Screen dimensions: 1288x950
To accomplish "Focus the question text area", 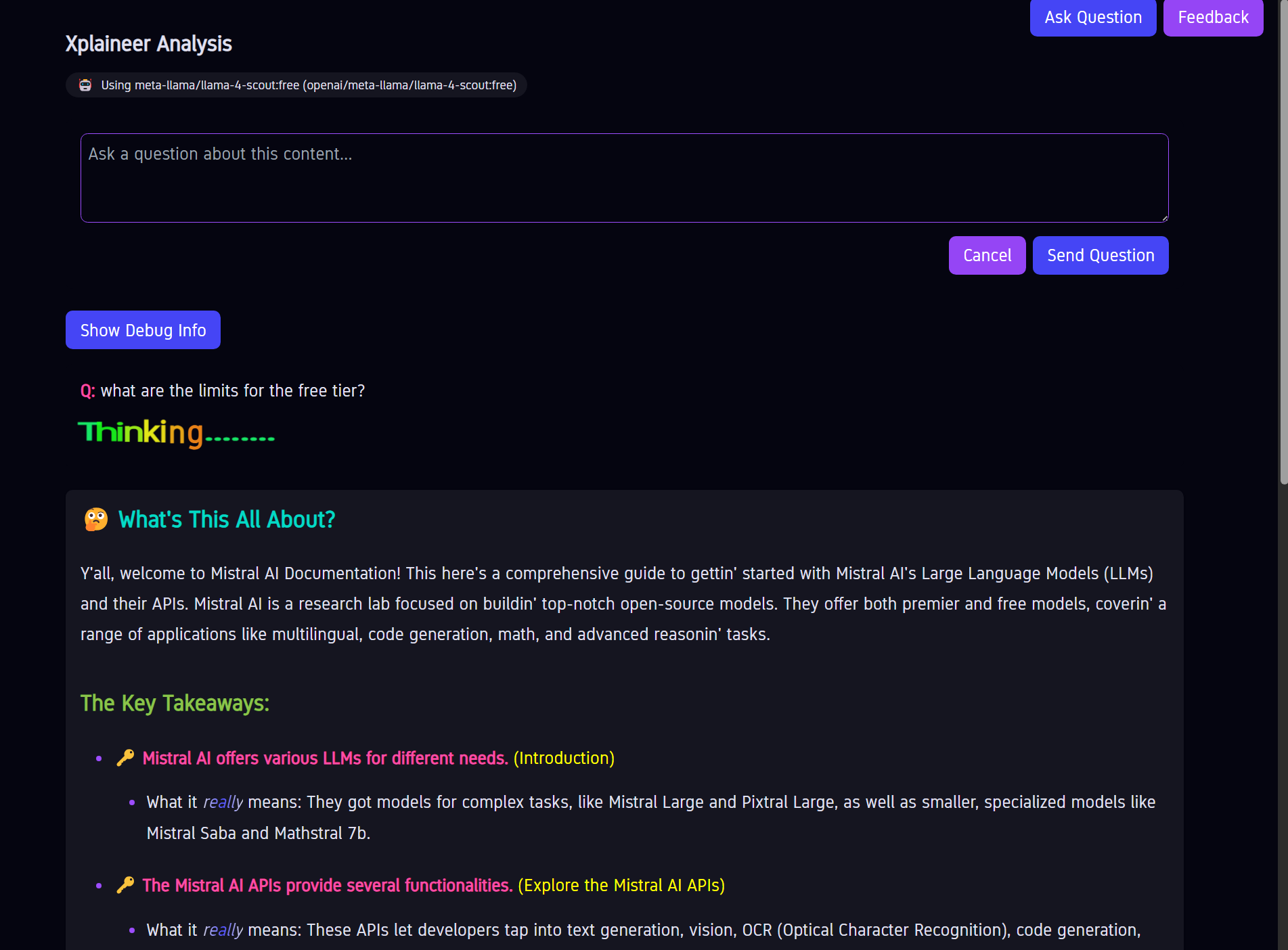I will [x=624, y=178].
